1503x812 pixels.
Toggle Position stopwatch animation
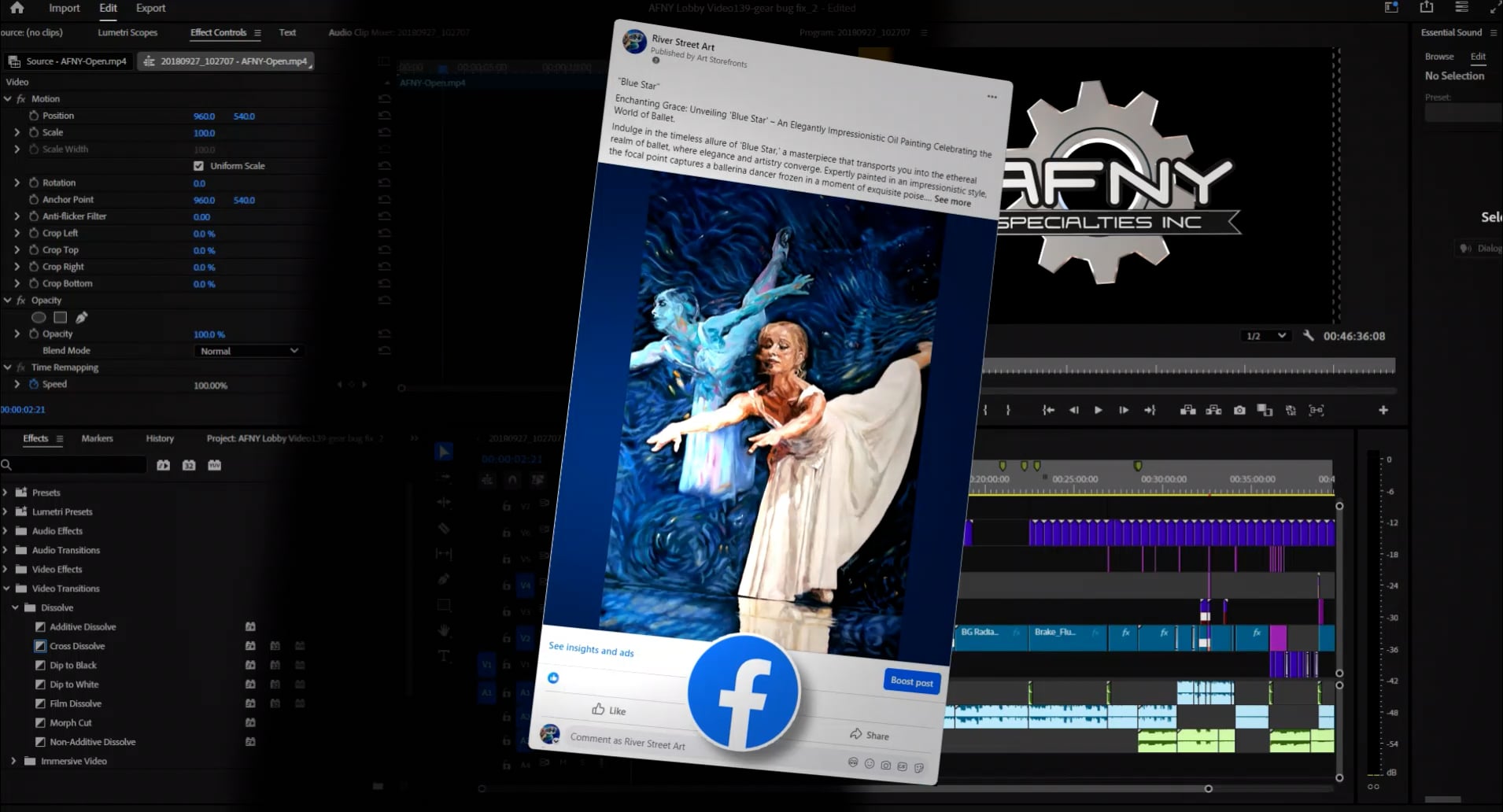coord(34,116)
